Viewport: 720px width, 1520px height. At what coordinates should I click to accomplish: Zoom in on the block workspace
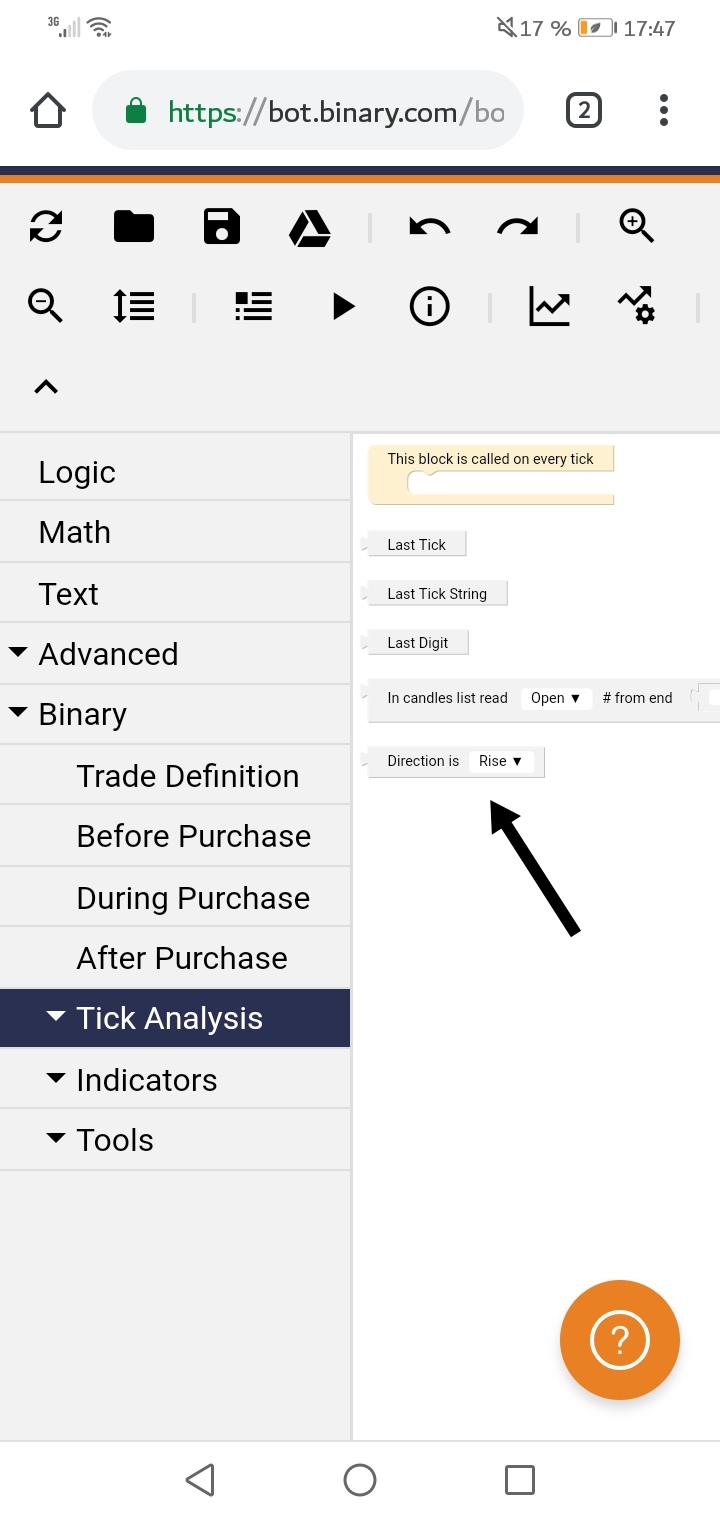tap(637, 227)
